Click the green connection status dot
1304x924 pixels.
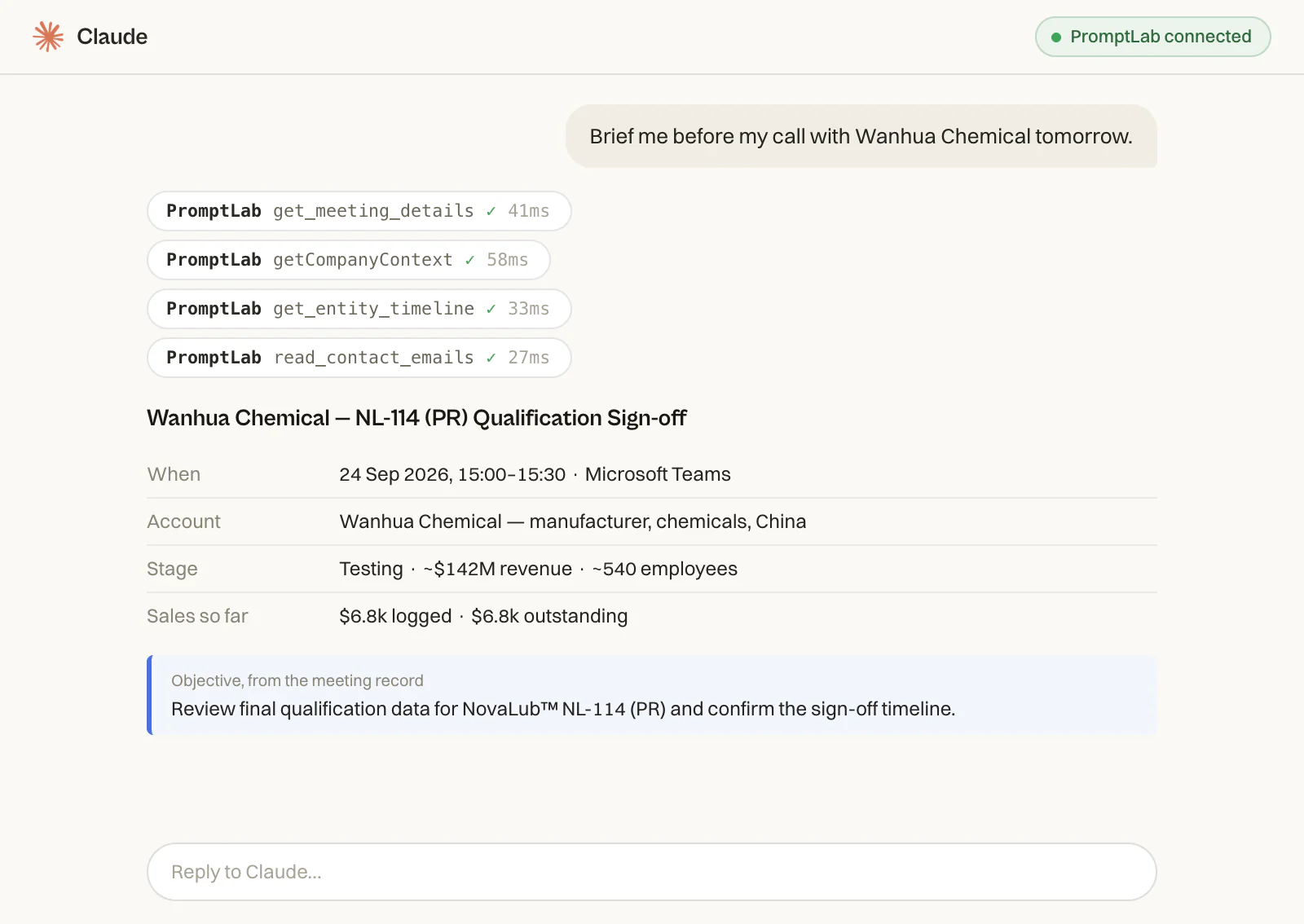coord(1056,37)
